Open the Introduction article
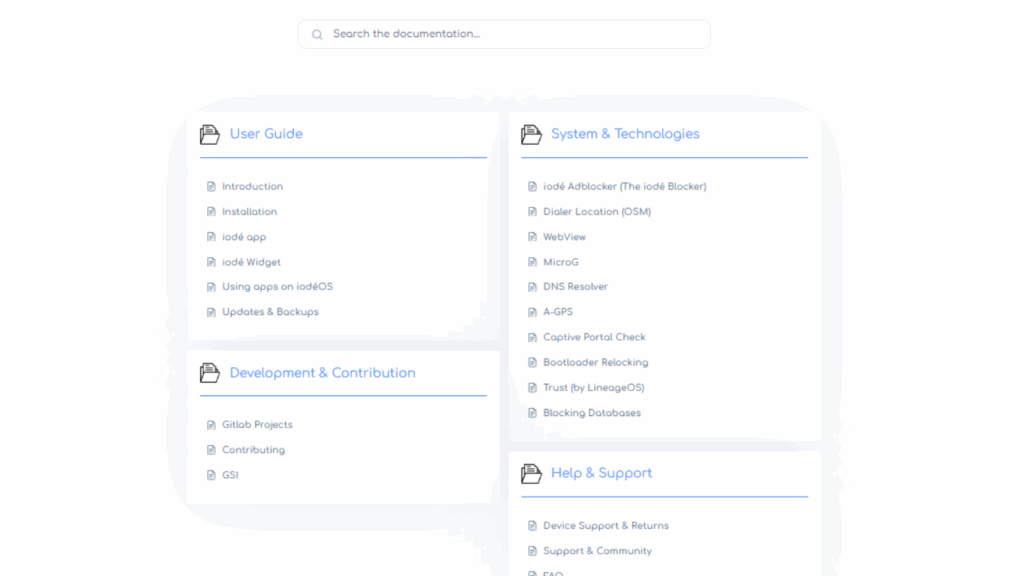Viewport: 1024px width, 576px height. coord(252,186)
